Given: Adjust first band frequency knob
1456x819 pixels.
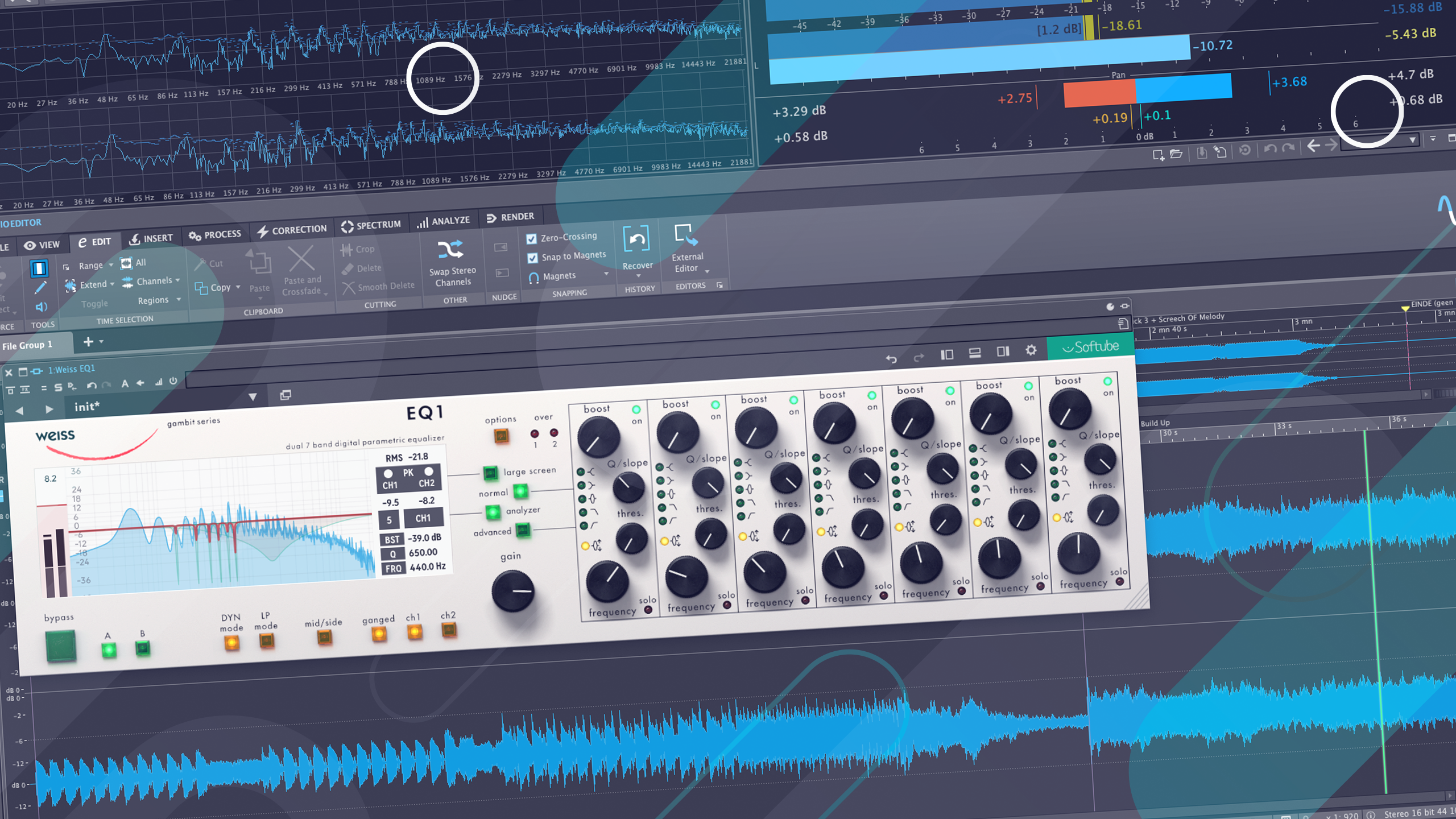Looking at the screenshot, I should click(x=607, y=581).
